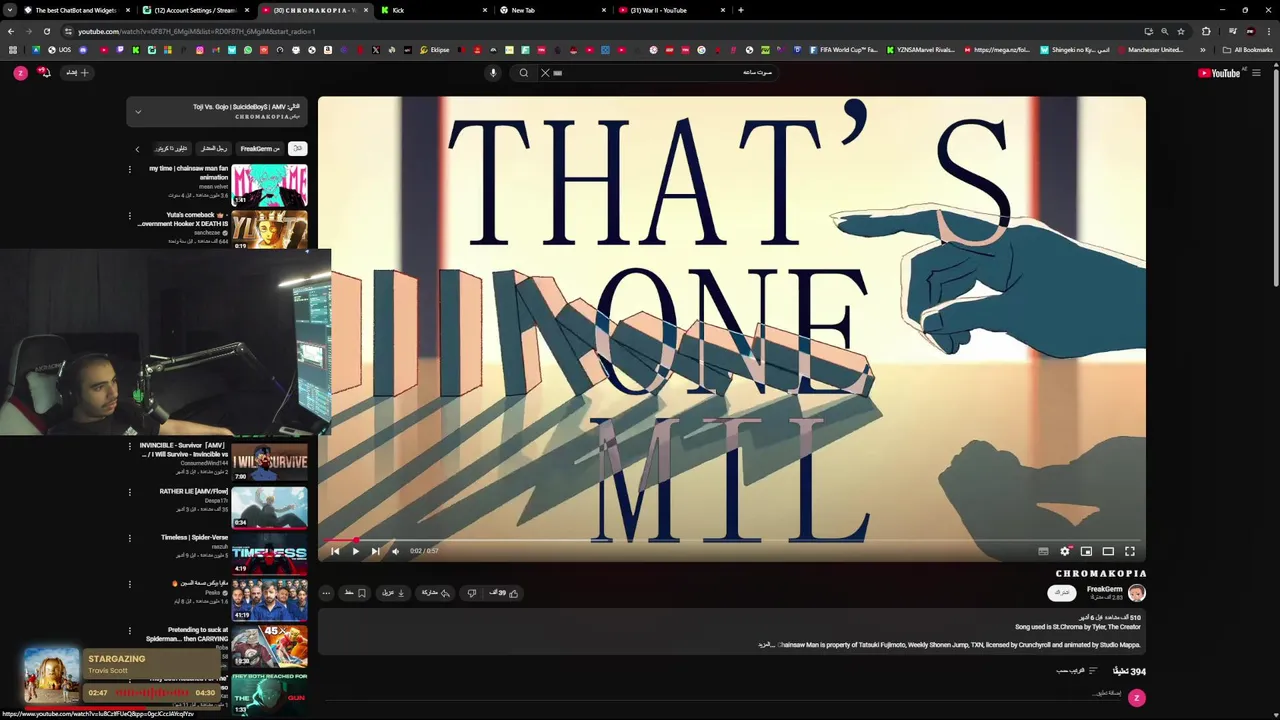Go back with browser back arrow
This screenshot has height=720, width=1280.
click(10, 31)
